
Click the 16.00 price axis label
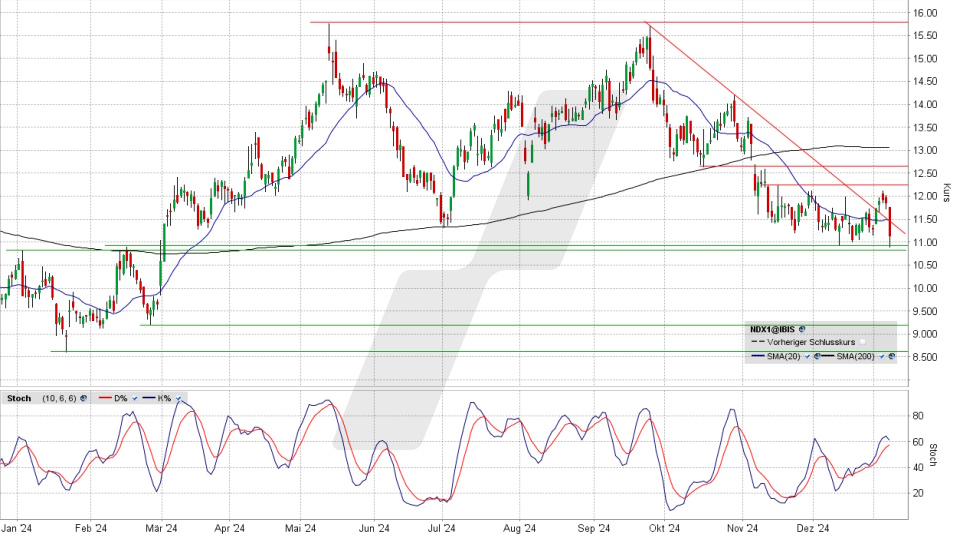tap(925, 13)
